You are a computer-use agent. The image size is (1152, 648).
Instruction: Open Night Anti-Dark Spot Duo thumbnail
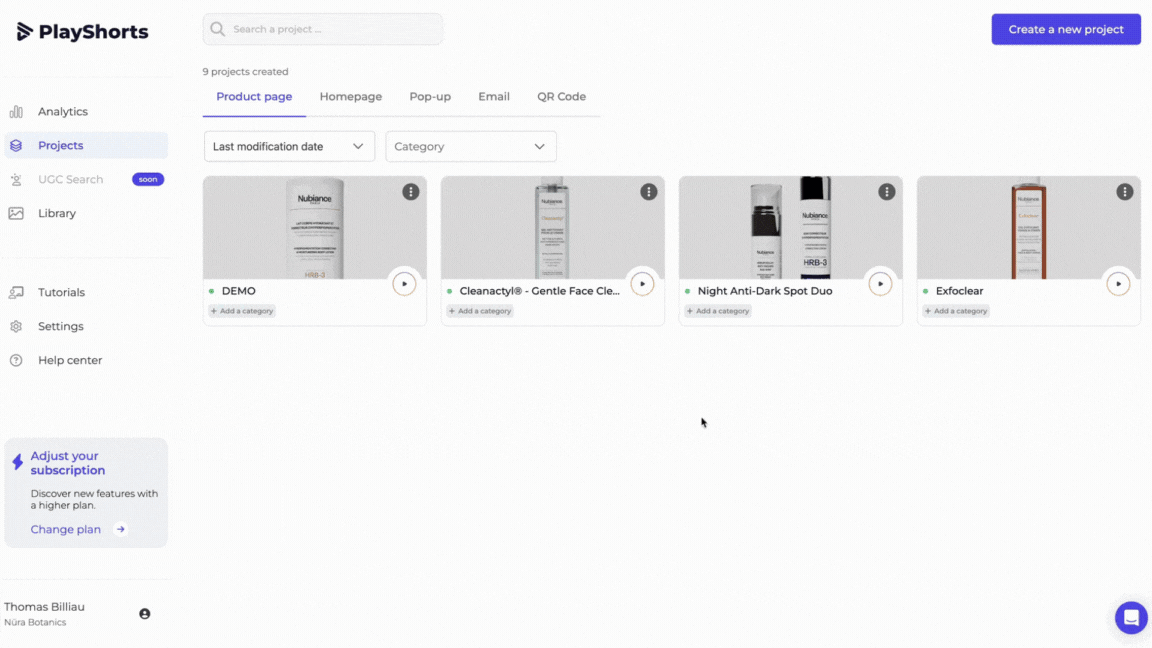[x=791, y=228]
